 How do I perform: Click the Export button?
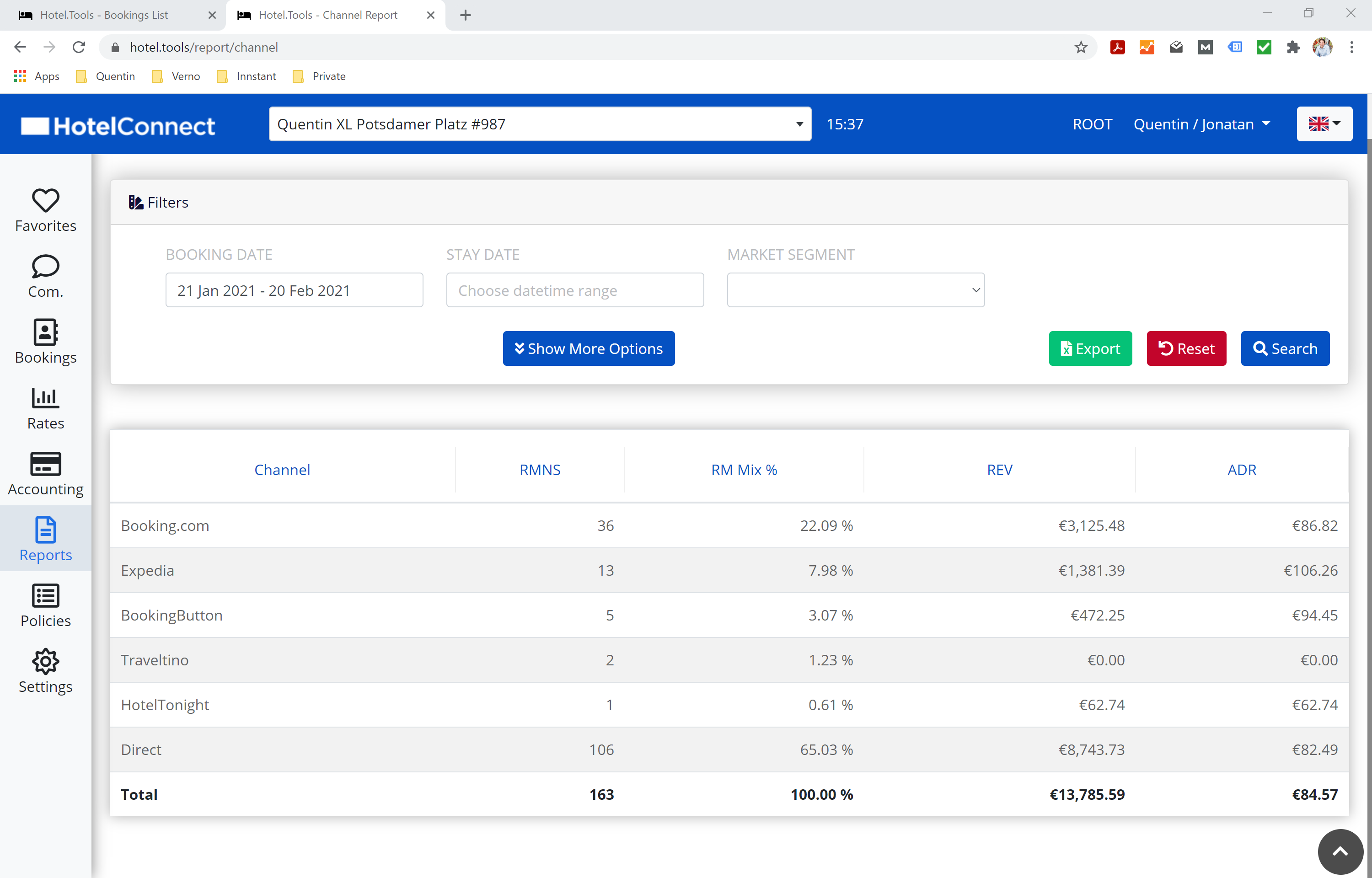tap(1090, 348)
